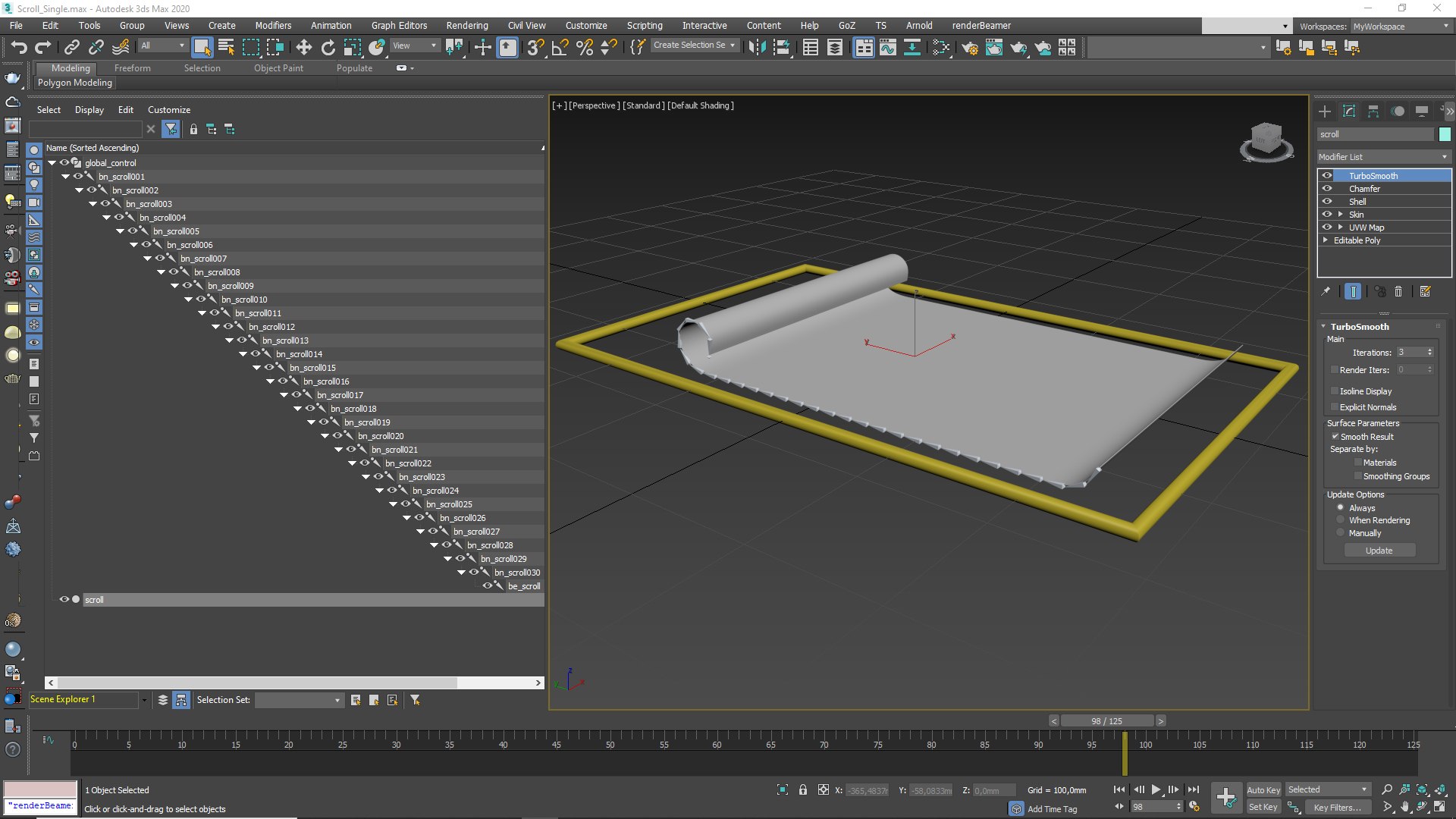Open the Customize menu in Scene Explorer
This screenshot has height=819, width=1456.
(x=169, y=109)
